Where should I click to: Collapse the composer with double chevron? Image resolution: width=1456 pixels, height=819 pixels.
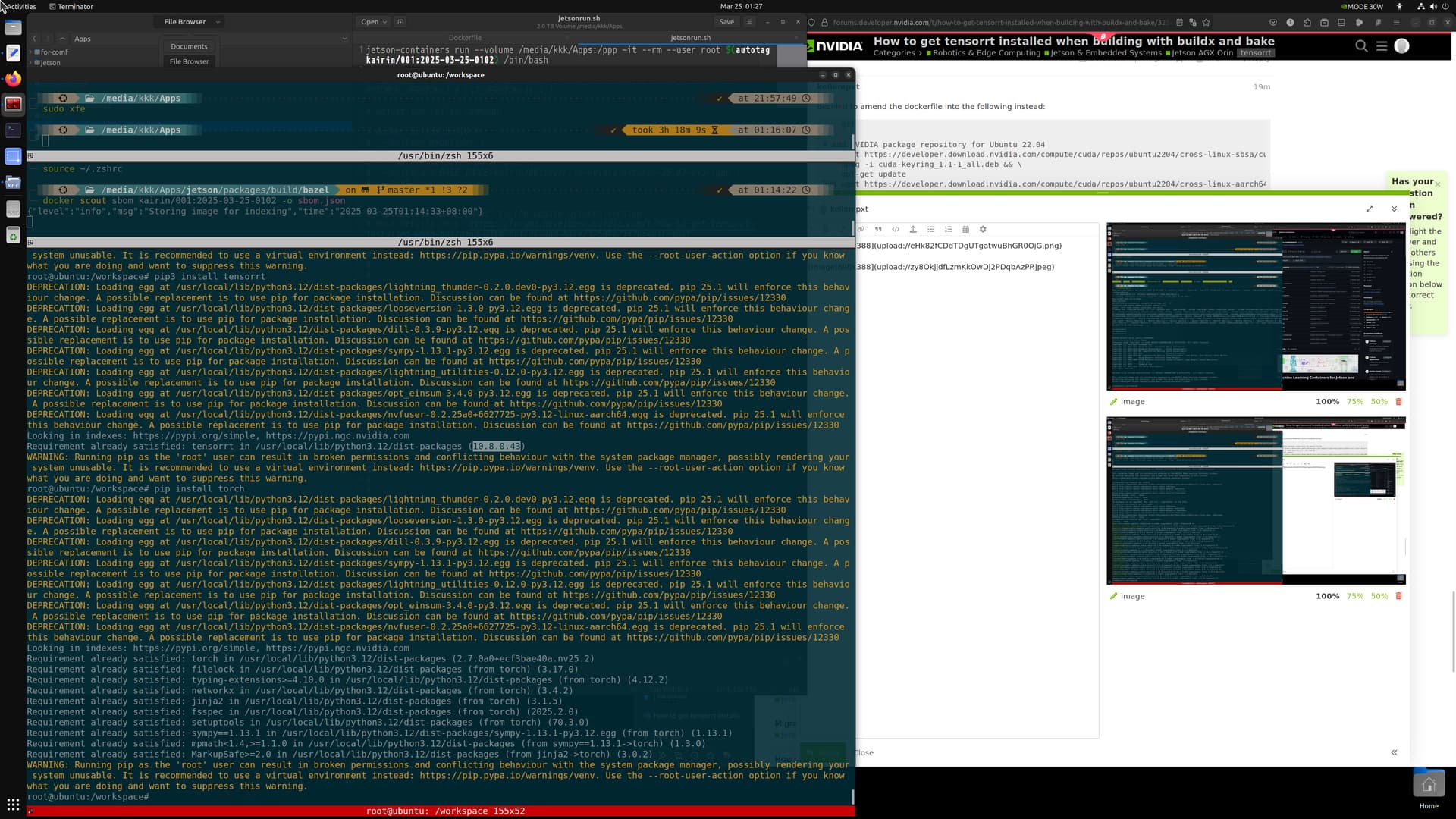[1394, 209]
